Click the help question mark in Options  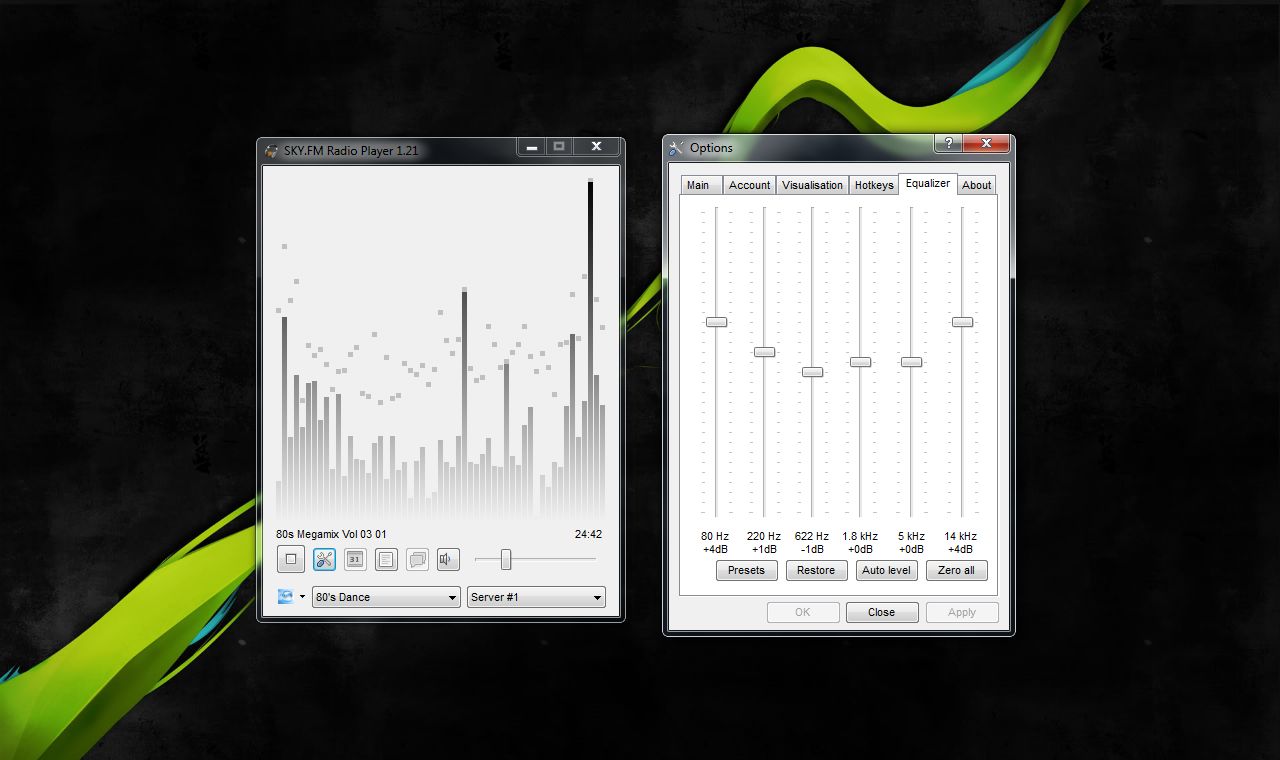[948, 143]
